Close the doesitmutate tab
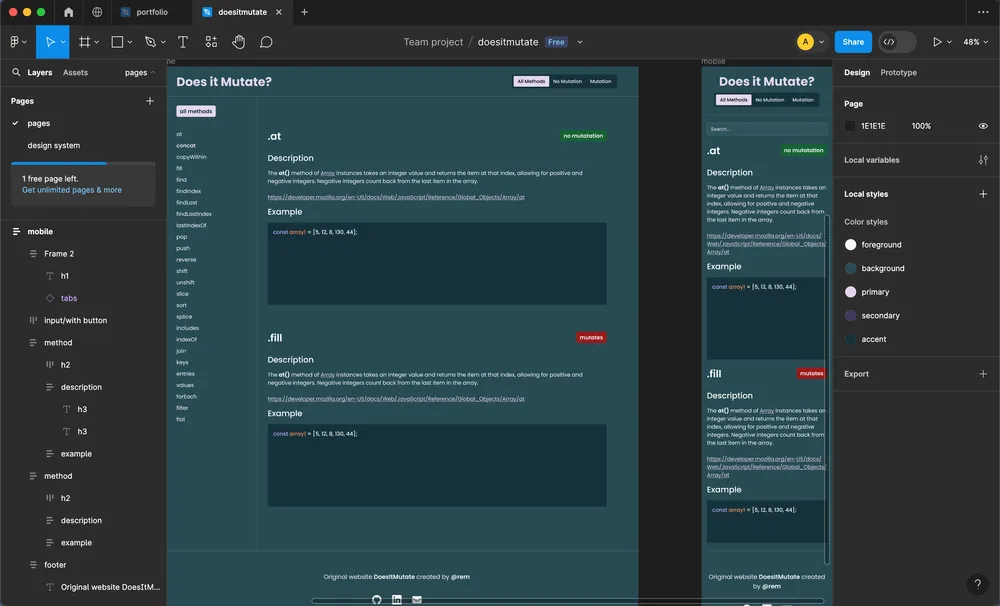The width and height of the screenshot is (1000, 606). 279,12
